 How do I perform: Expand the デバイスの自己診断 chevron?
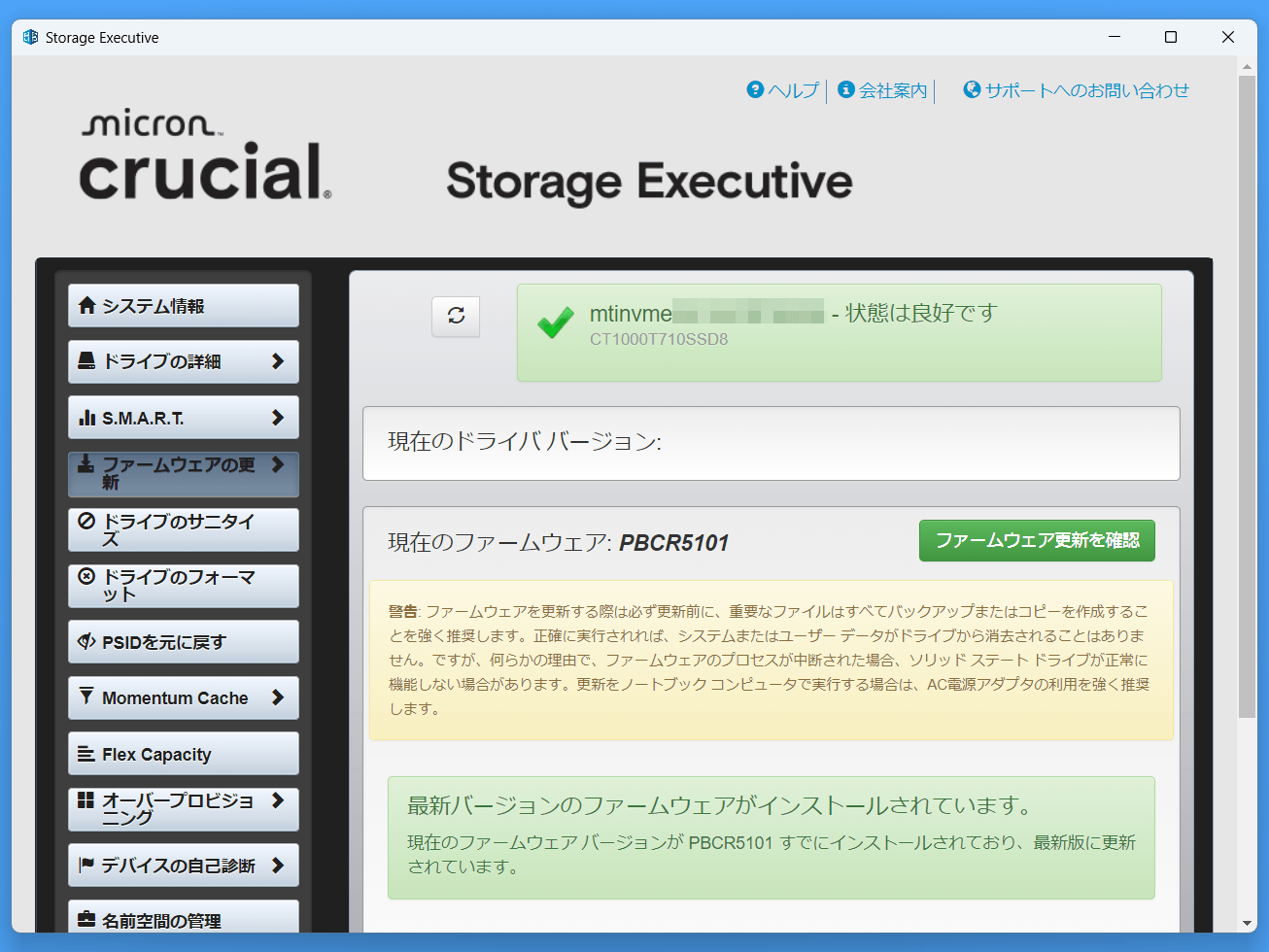[x=278, y=865]
